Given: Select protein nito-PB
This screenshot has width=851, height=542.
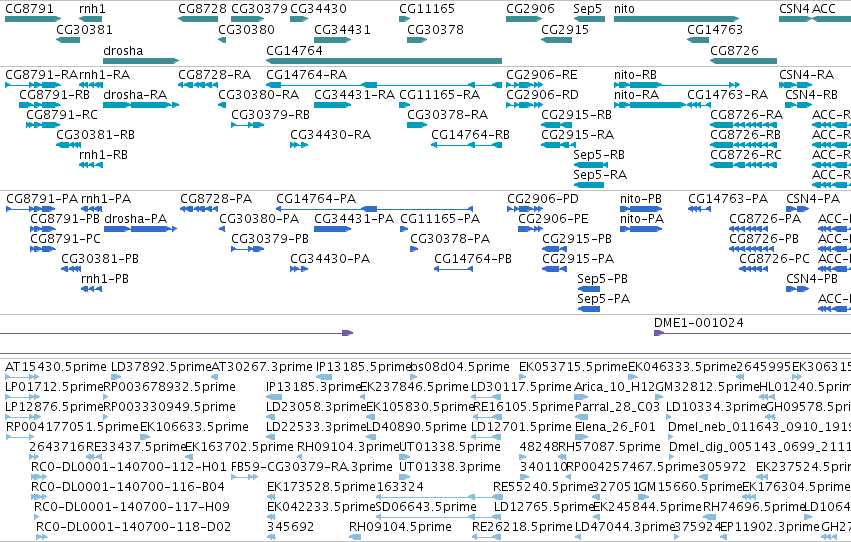Looking at the screenshot, I should pos(641,199).
